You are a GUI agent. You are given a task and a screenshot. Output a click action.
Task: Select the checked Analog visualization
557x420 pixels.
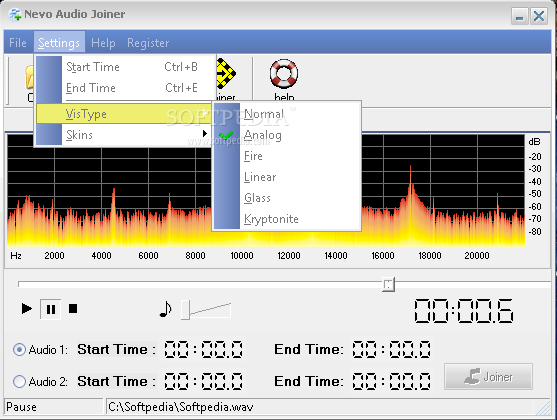tap(287, 135)
